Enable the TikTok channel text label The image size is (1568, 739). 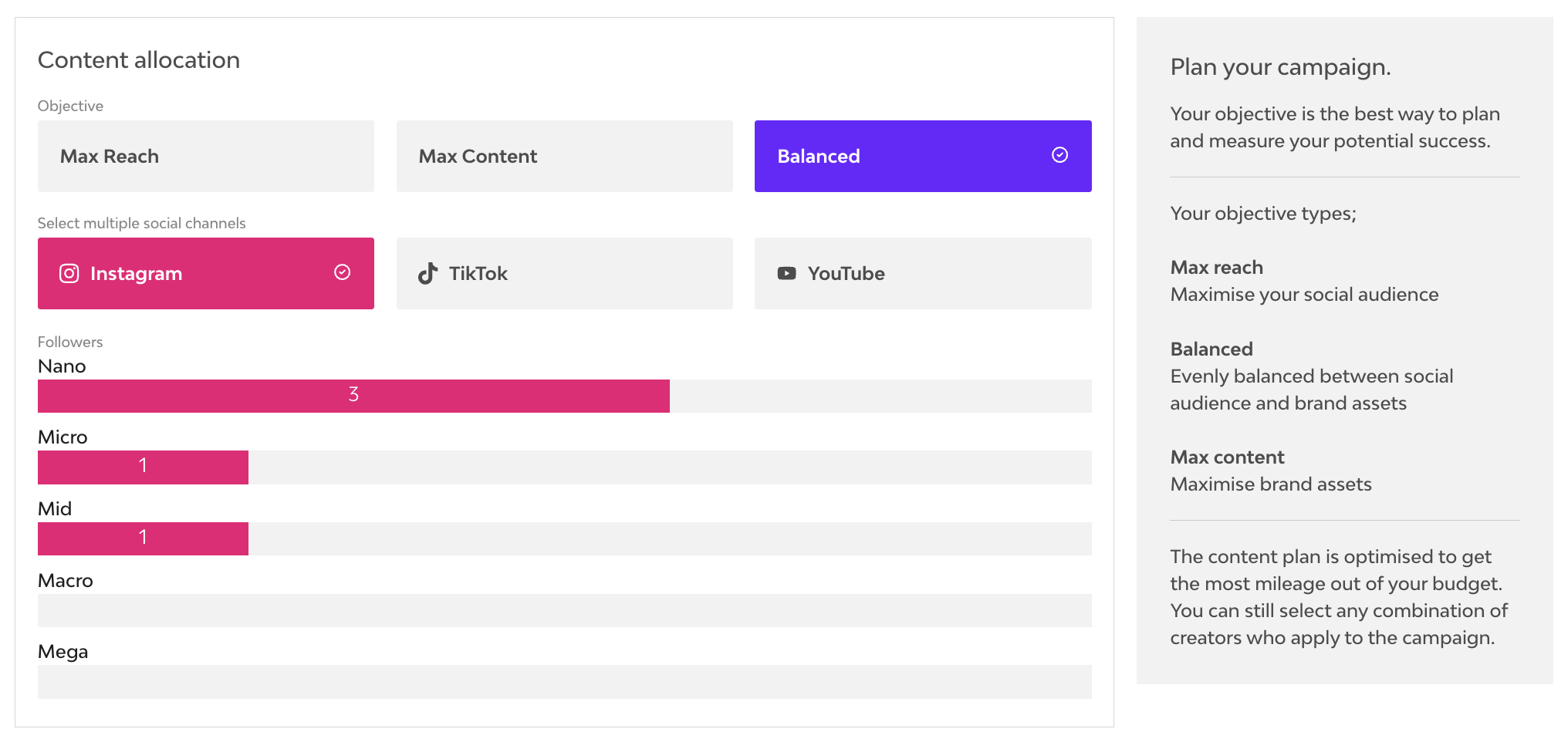[x=478, y=274]
